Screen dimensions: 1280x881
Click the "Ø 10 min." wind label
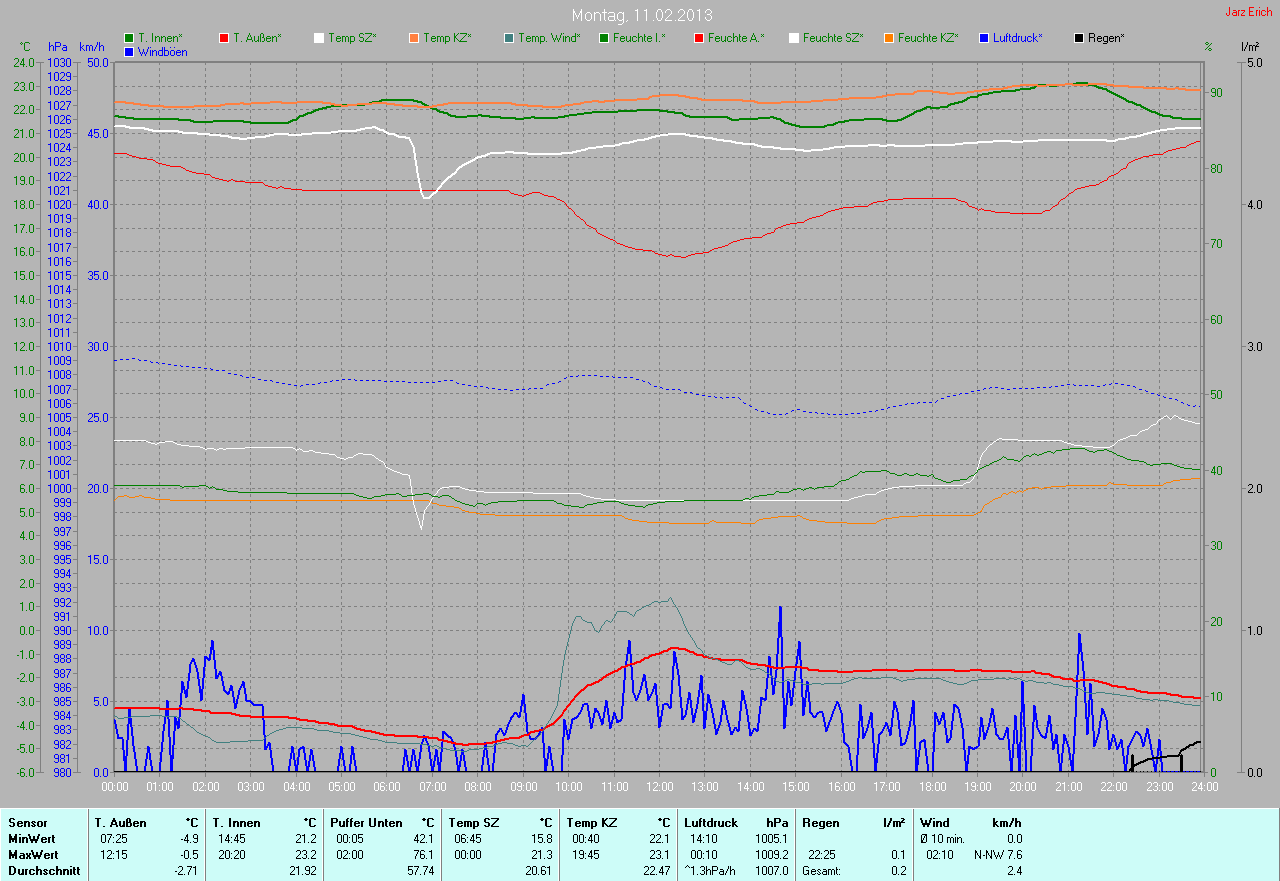tap(943, 839)
